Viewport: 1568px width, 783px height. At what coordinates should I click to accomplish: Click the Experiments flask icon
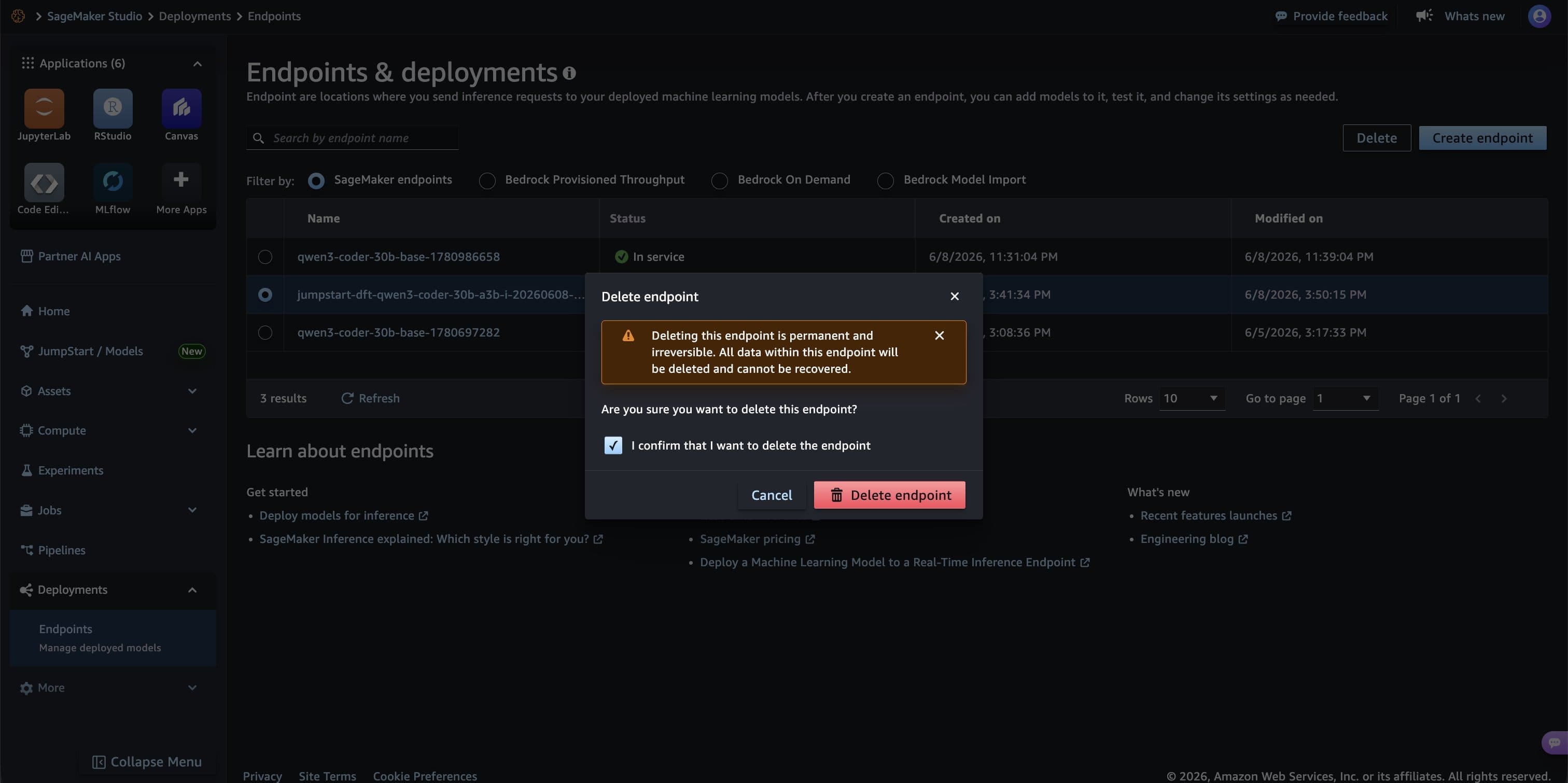tap(26, 471)
